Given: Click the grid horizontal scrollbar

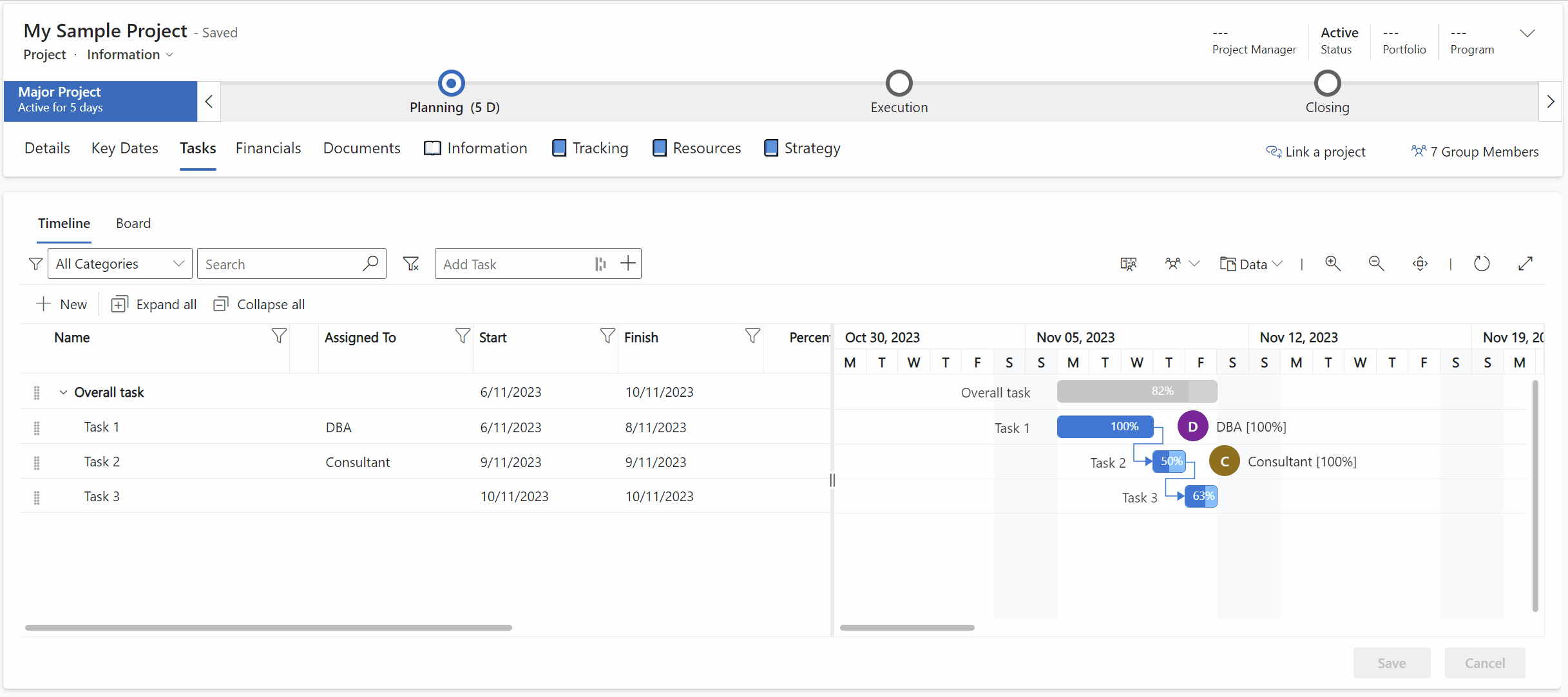Looking at the screenshot, I should [269, 627].
